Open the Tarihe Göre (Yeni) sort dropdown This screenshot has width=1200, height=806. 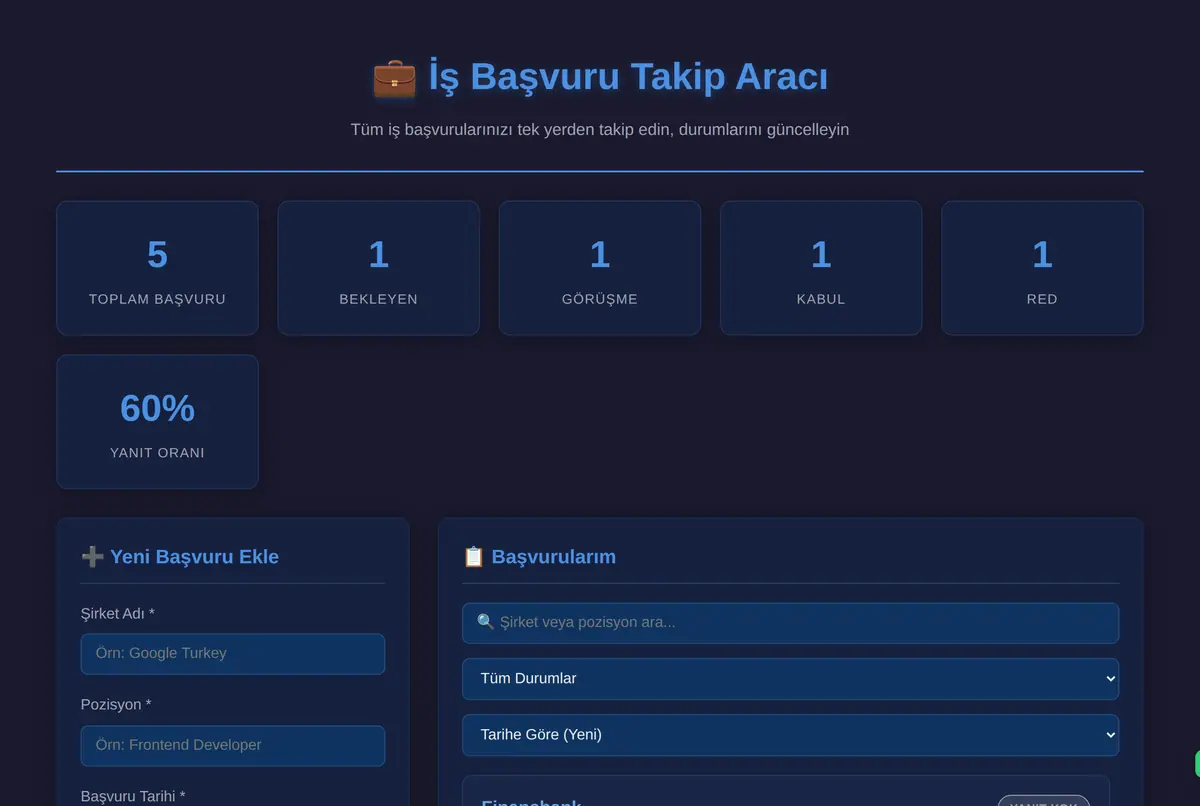click(x=790, y=735)
